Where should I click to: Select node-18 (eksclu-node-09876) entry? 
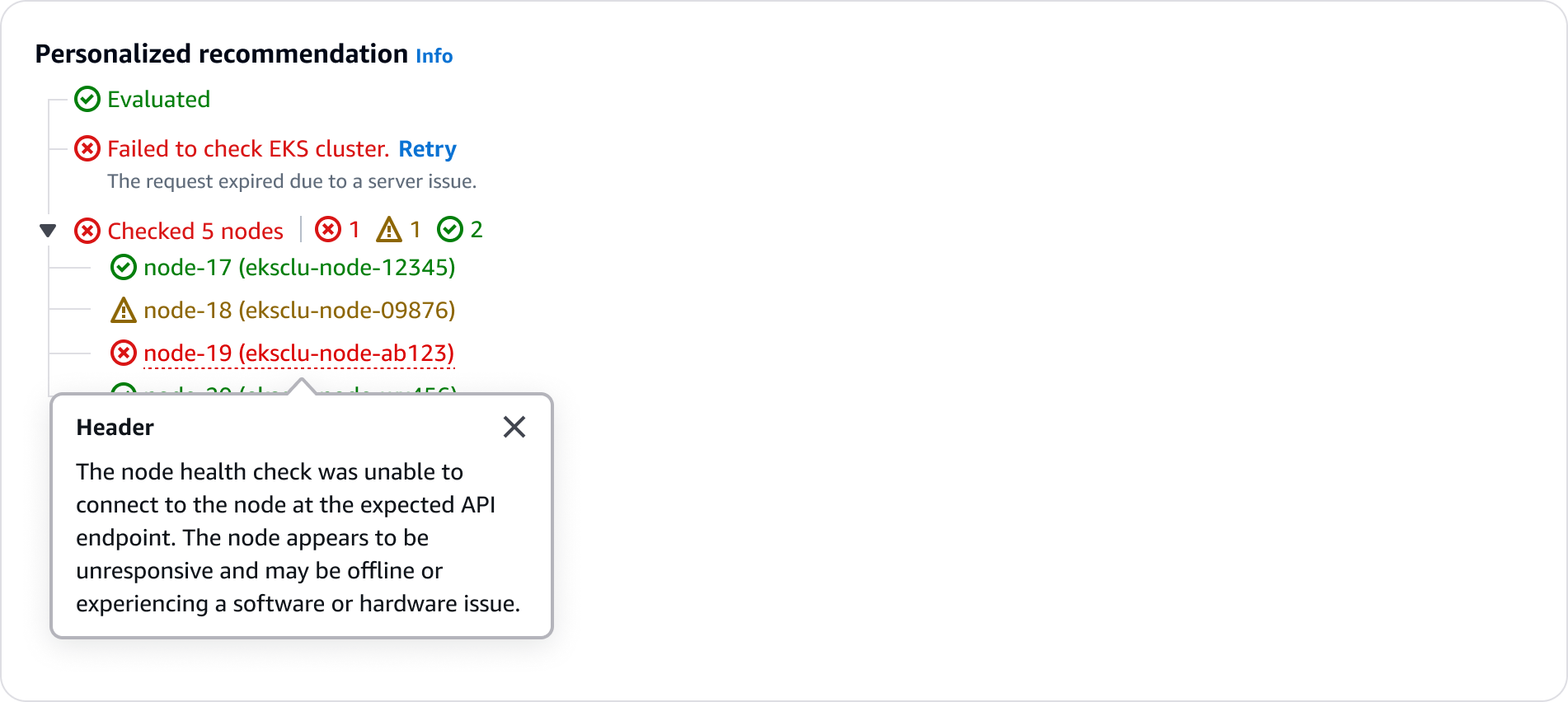tap(299, 311)
